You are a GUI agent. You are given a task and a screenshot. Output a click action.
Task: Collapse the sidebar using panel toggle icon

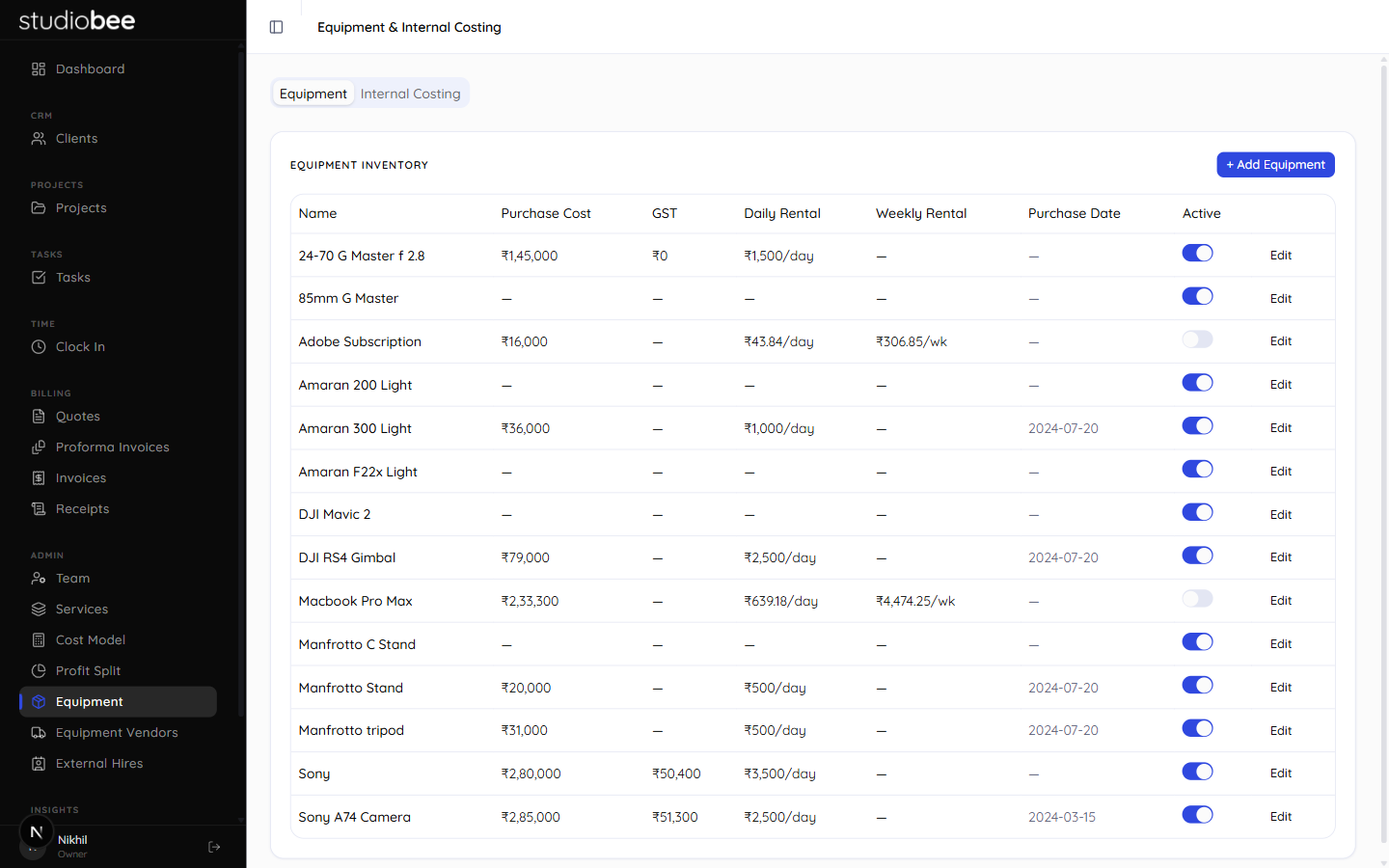click(276, 27)
